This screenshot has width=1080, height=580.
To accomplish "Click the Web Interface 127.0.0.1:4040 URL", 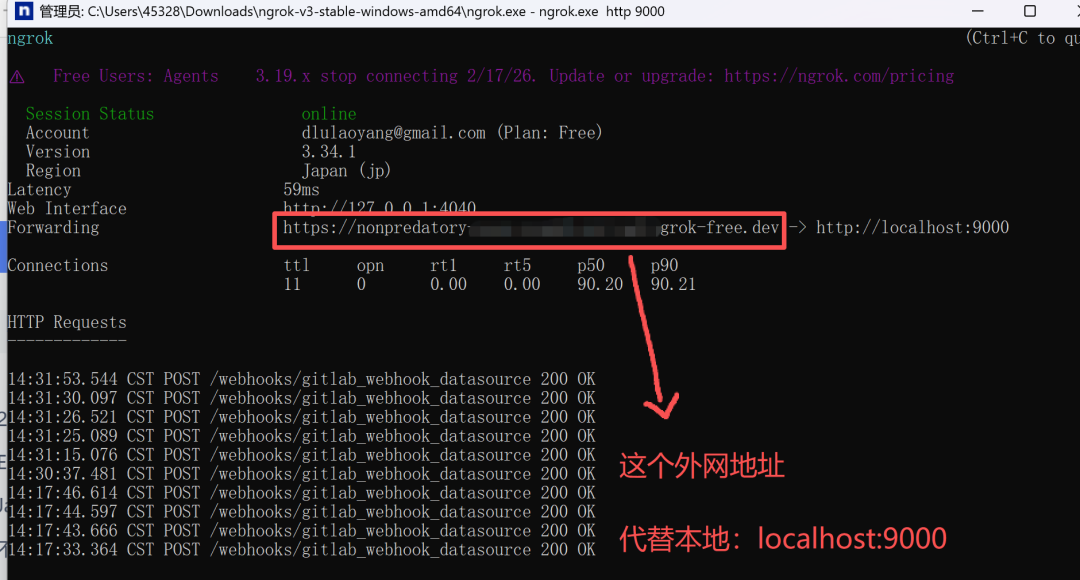I will [x=380, y=207].
